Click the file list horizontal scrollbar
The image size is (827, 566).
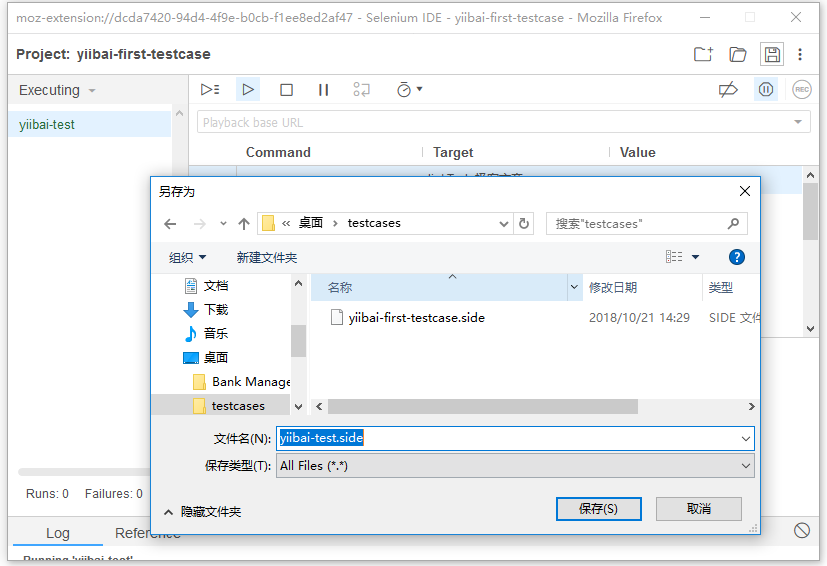(x=483, y=406)
